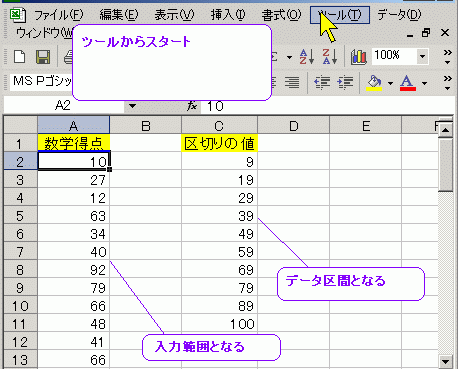
Task: Click the formula bar showing 10
Action: point(327,106)
